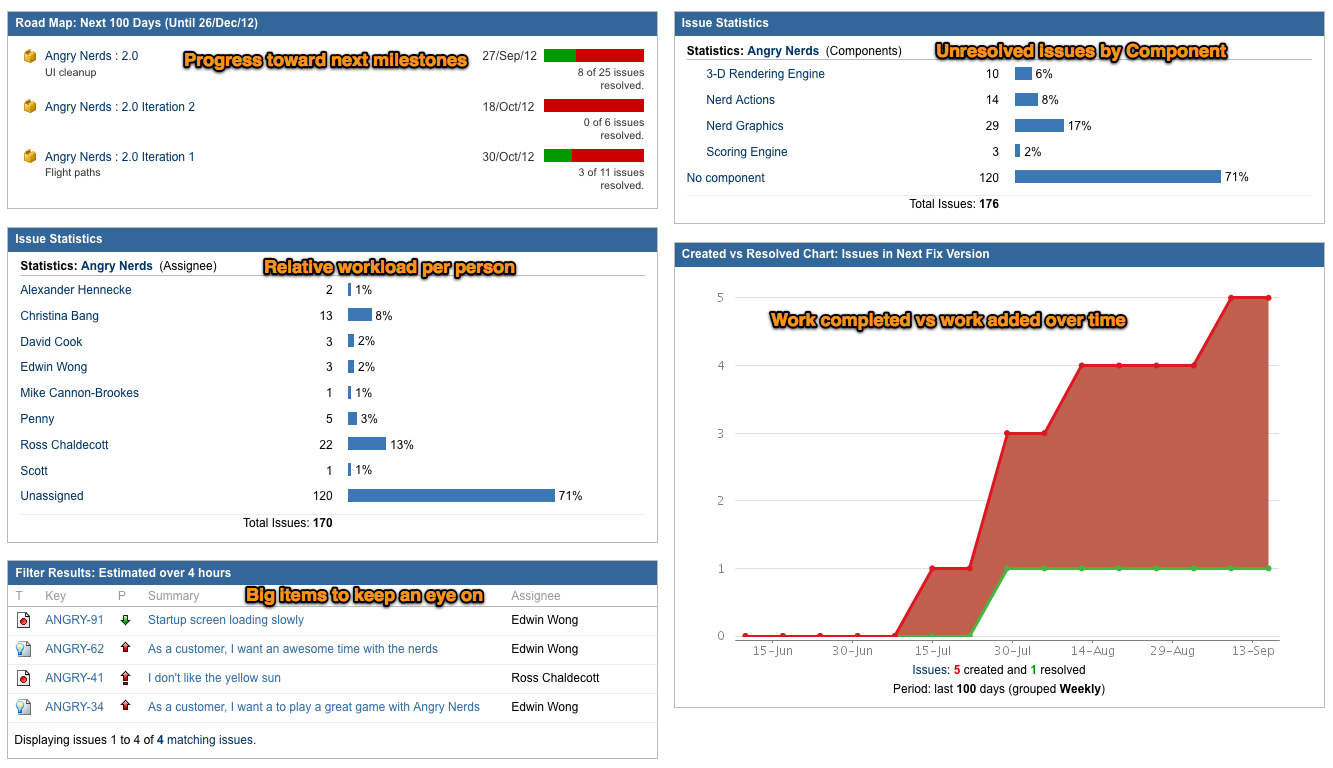This screenshot has height=768, width=1333.
Task: Click the red raised-priority arrow on ANGRY-62
Action: [x=125, y=648]
